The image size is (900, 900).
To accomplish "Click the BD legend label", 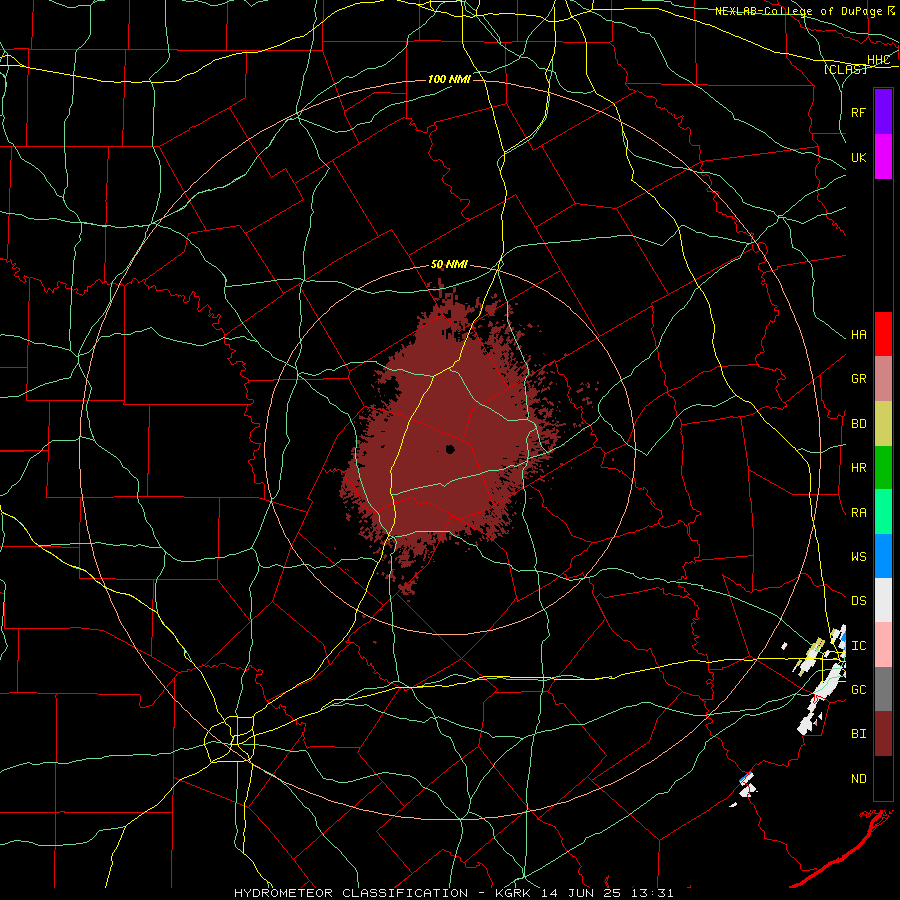I will 859,424.
